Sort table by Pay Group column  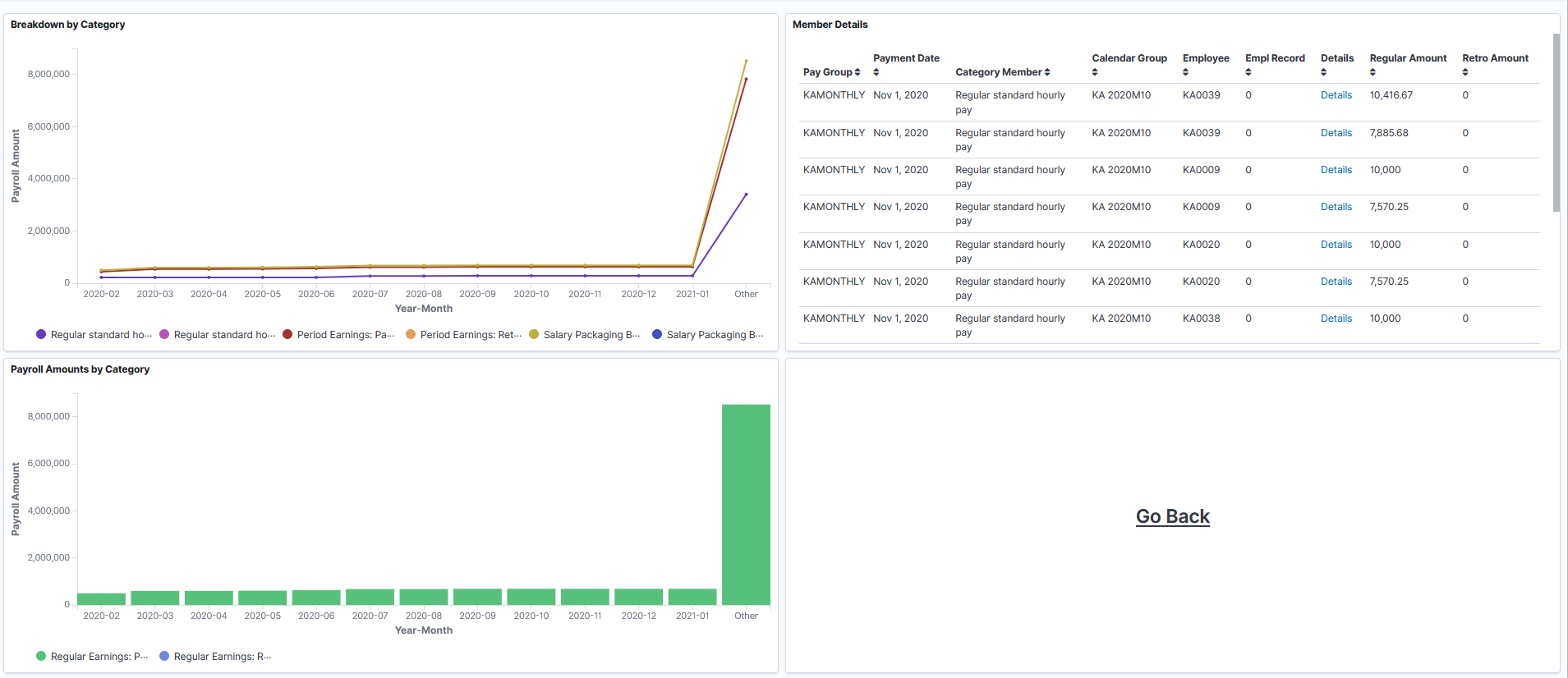pos(858,72)
